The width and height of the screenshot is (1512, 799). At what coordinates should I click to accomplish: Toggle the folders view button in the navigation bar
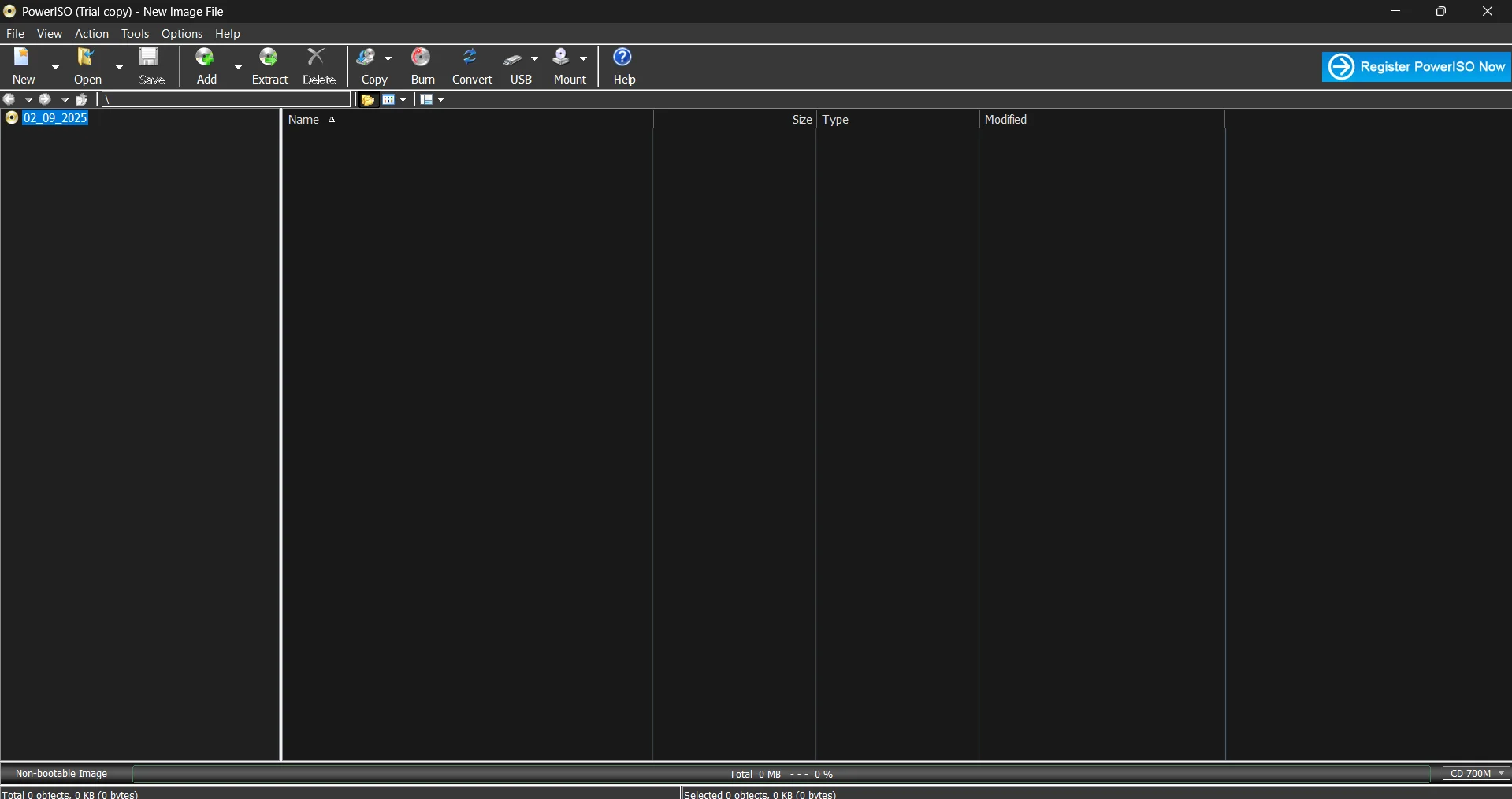coord(367,100)
